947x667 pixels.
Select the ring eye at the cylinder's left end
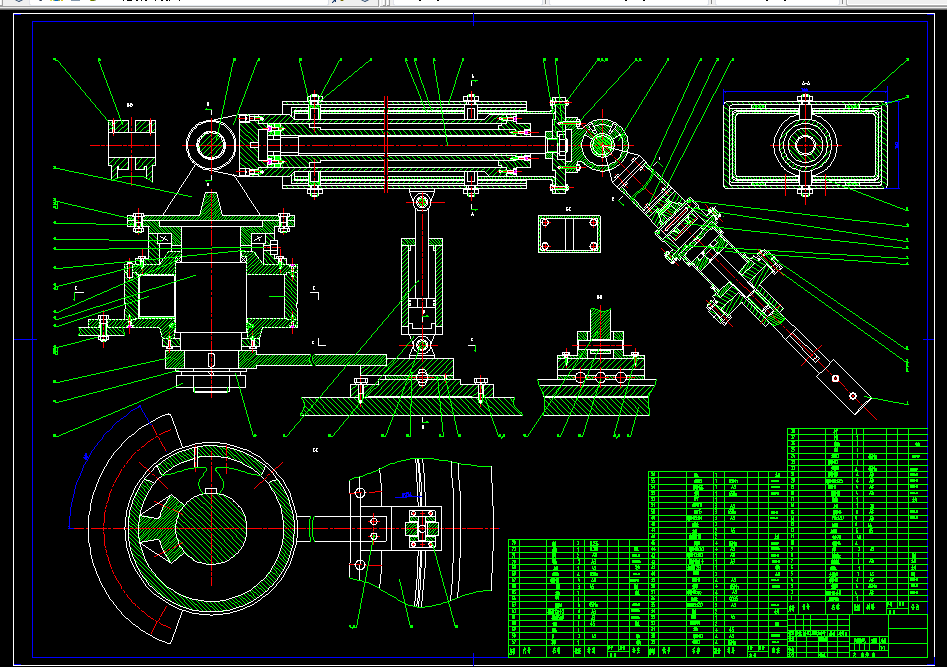point(211,145)
